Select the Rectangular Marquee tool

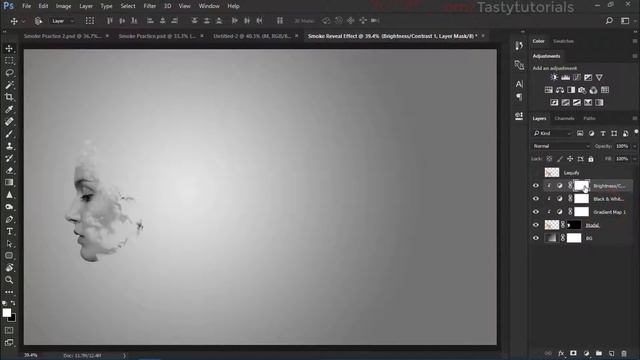[9, 61]
